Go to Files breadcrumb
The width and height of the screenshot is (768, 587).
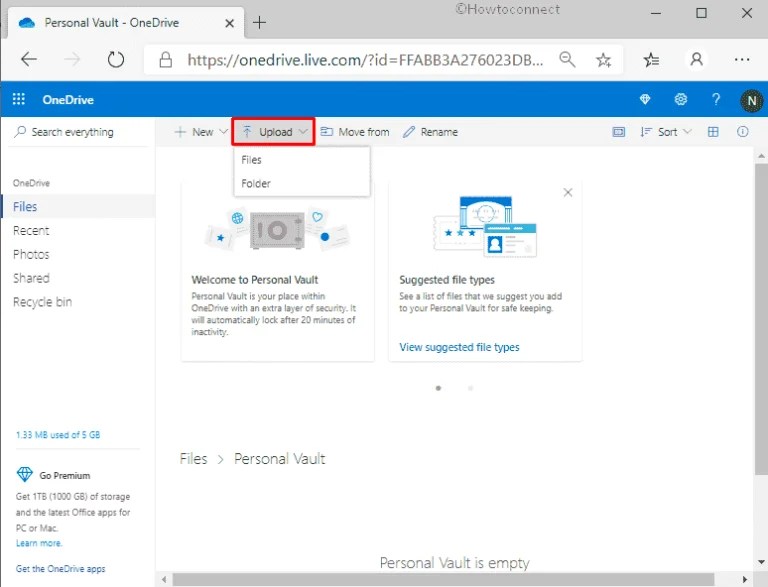click(193, 459)
